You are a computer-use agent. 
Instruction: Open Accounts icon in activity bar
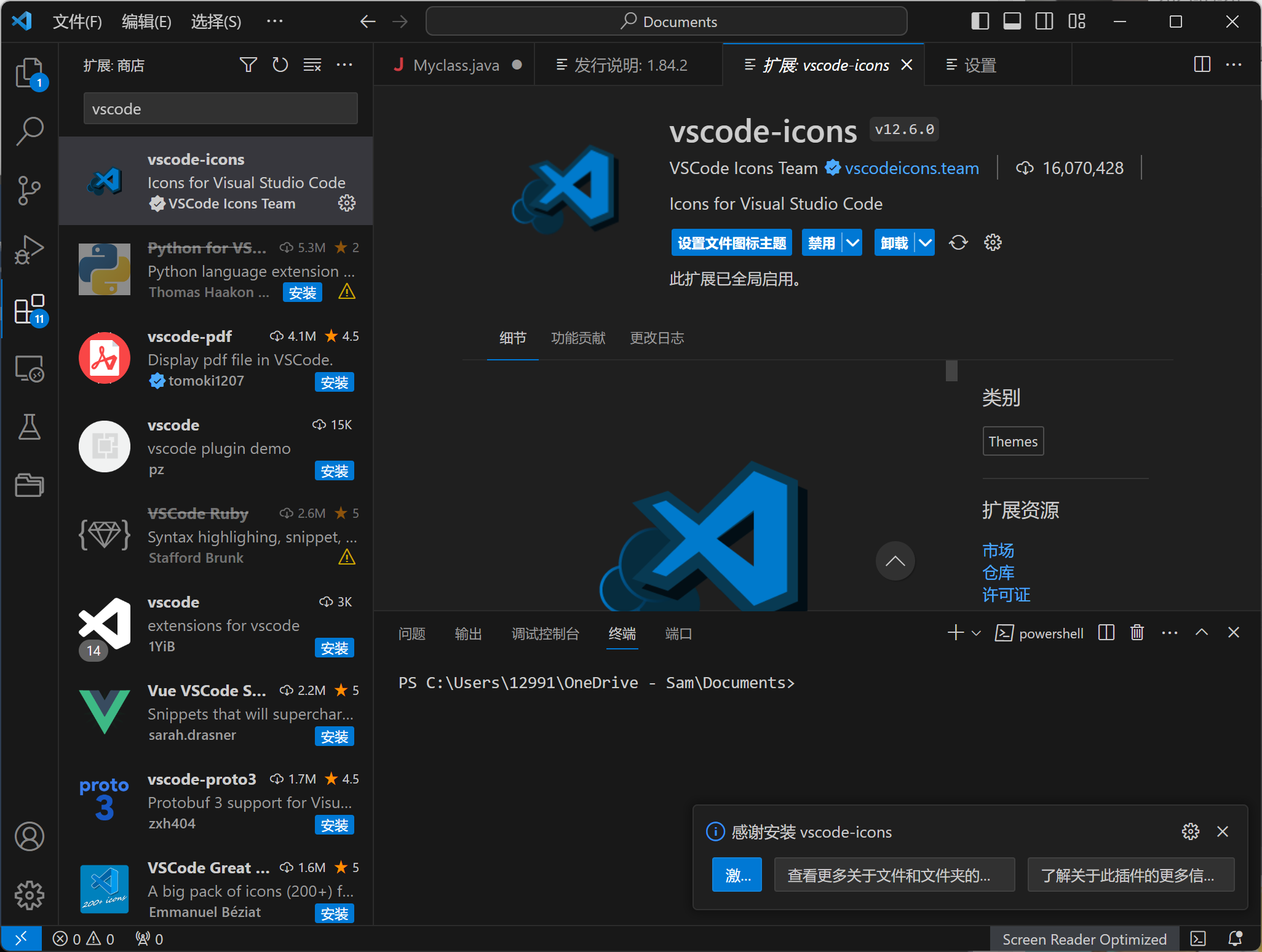[30, 836]
